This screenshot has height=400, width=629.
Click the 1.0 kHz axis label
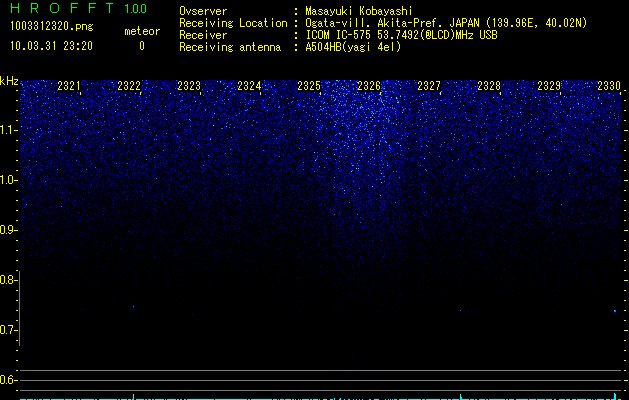point(7,180)
